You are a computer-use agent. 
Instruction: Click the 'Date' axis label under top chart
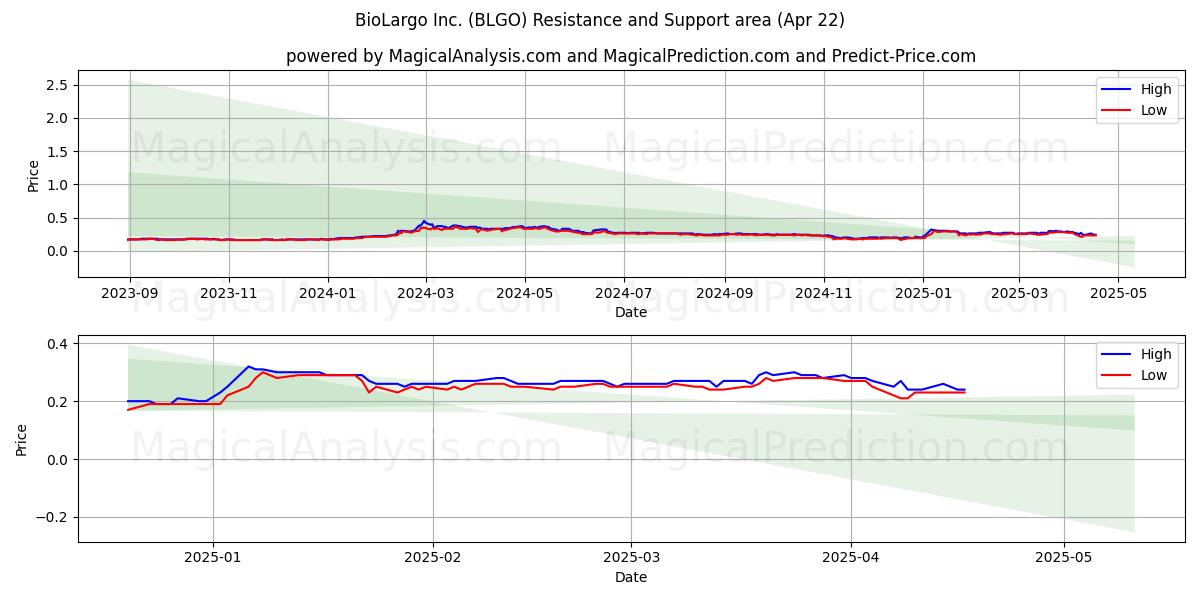tap(631, 312)
